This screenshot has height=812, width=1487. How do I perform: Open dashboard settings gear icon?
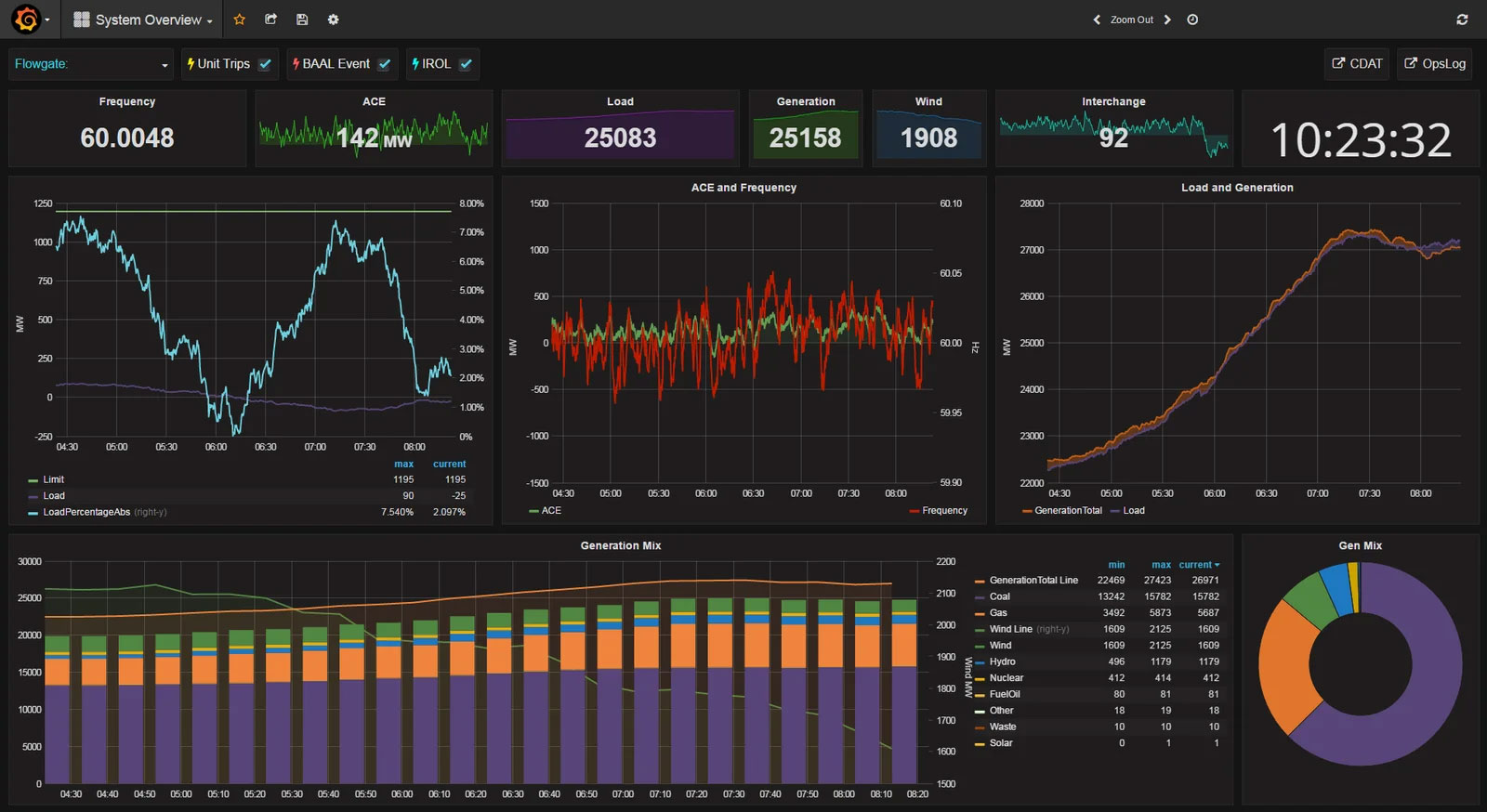coord(333,20)
